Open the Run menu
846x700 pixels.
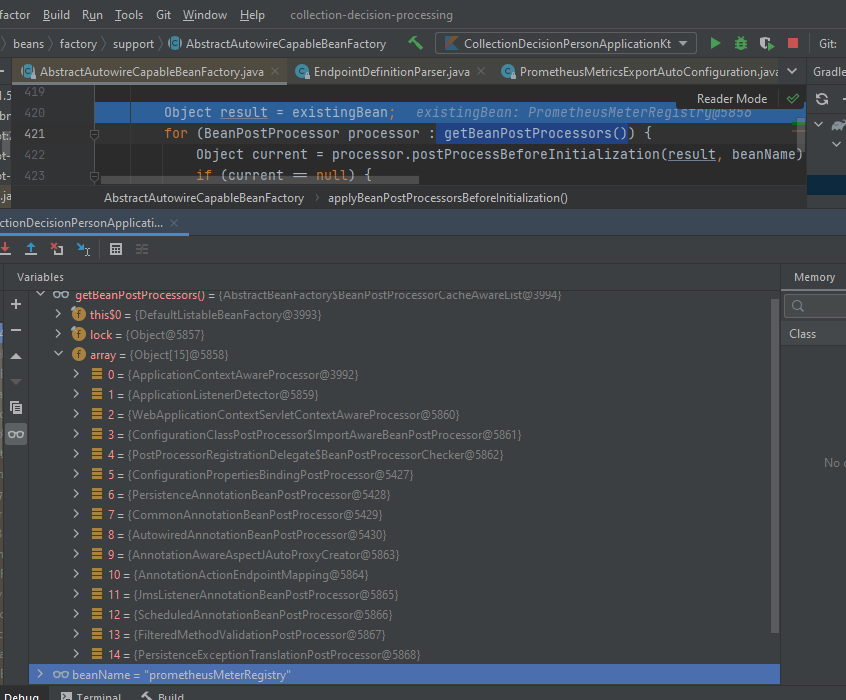click(x=92, y=15)
